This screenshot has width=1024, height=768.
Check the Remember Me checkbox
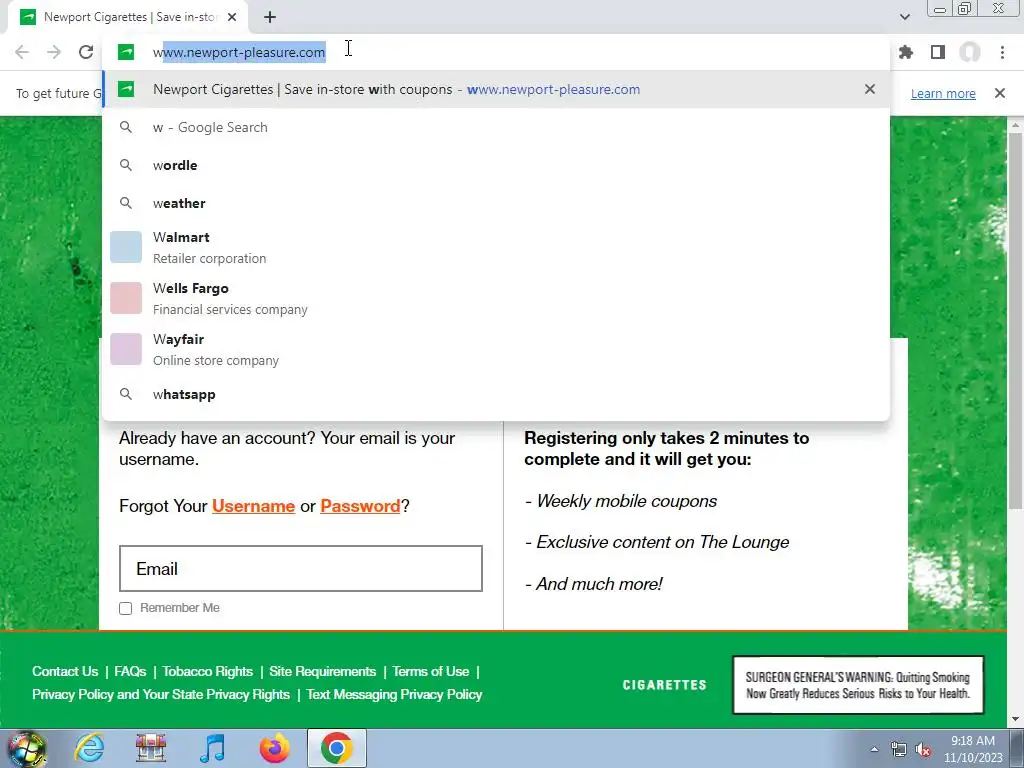tap(125, 608)
